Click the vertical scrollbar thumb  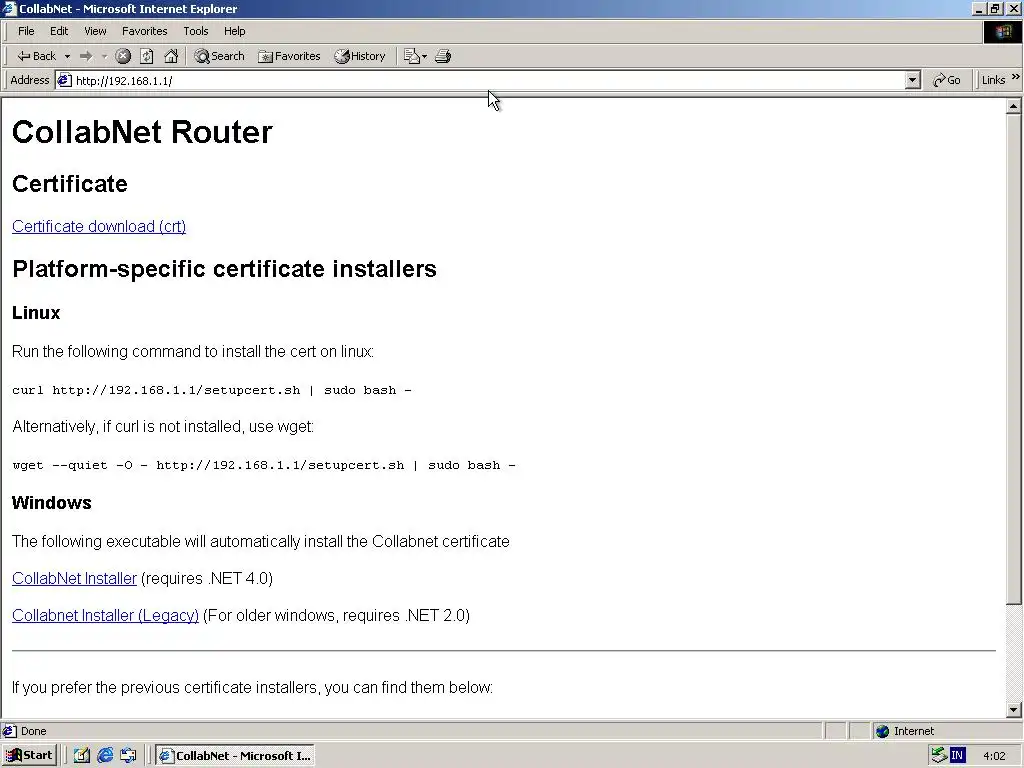(1014, 359)
